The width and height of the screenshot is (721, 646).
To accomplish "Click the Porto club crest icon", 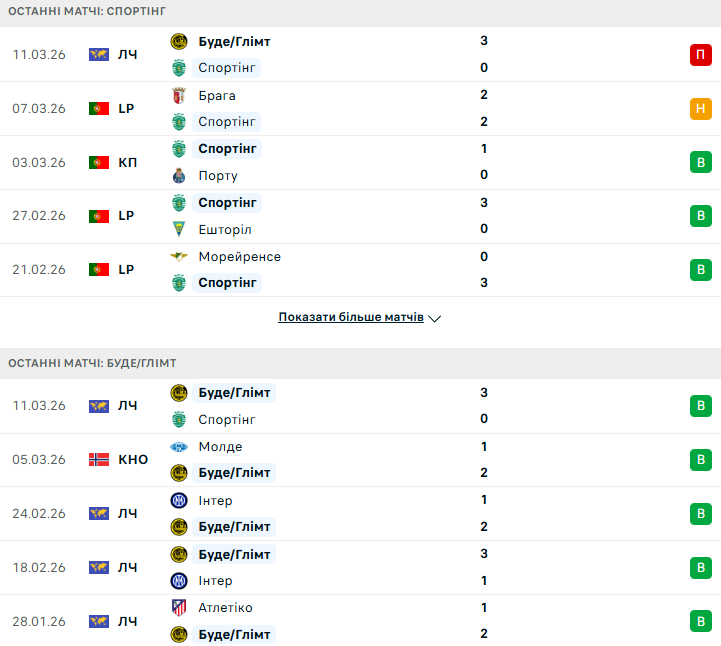I will [179, 176].
